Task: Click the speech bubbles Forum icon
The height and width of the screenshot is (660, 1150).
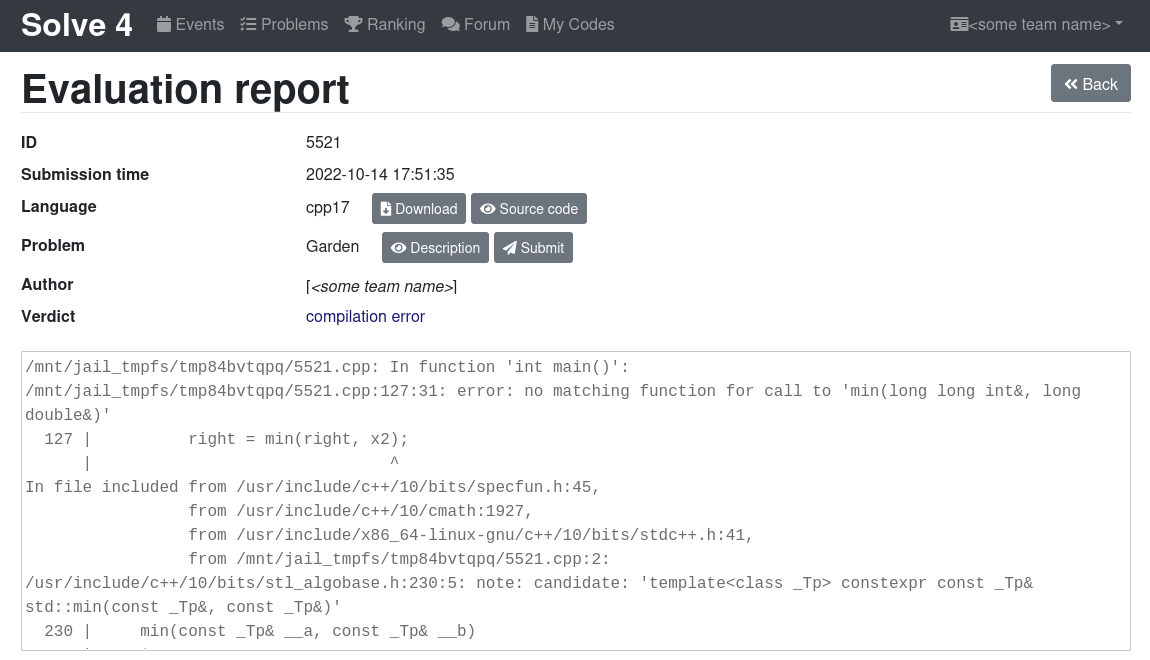Action: click(451, 24)
